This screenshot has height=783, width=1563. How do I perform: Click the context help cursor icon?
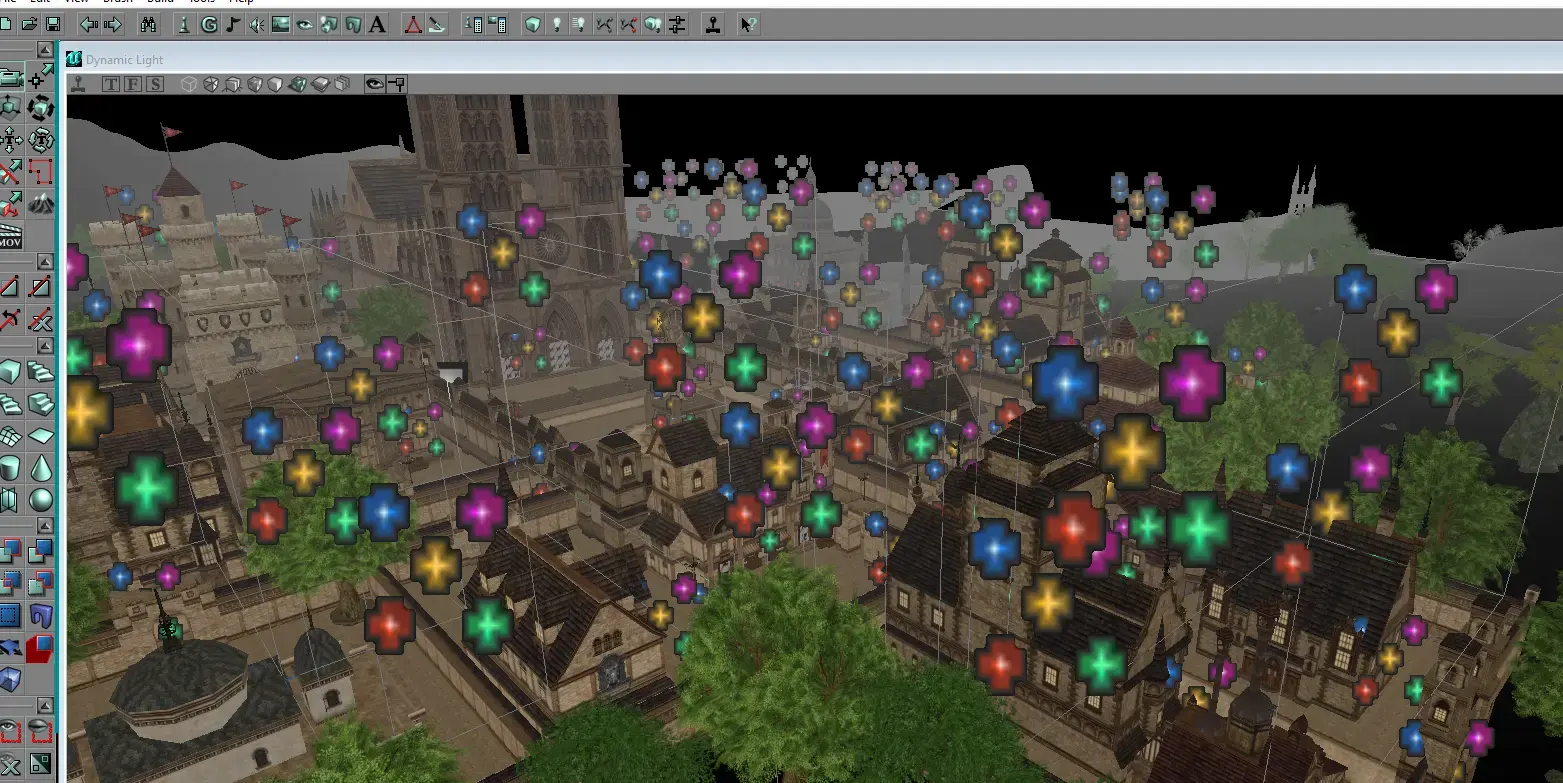749,24
